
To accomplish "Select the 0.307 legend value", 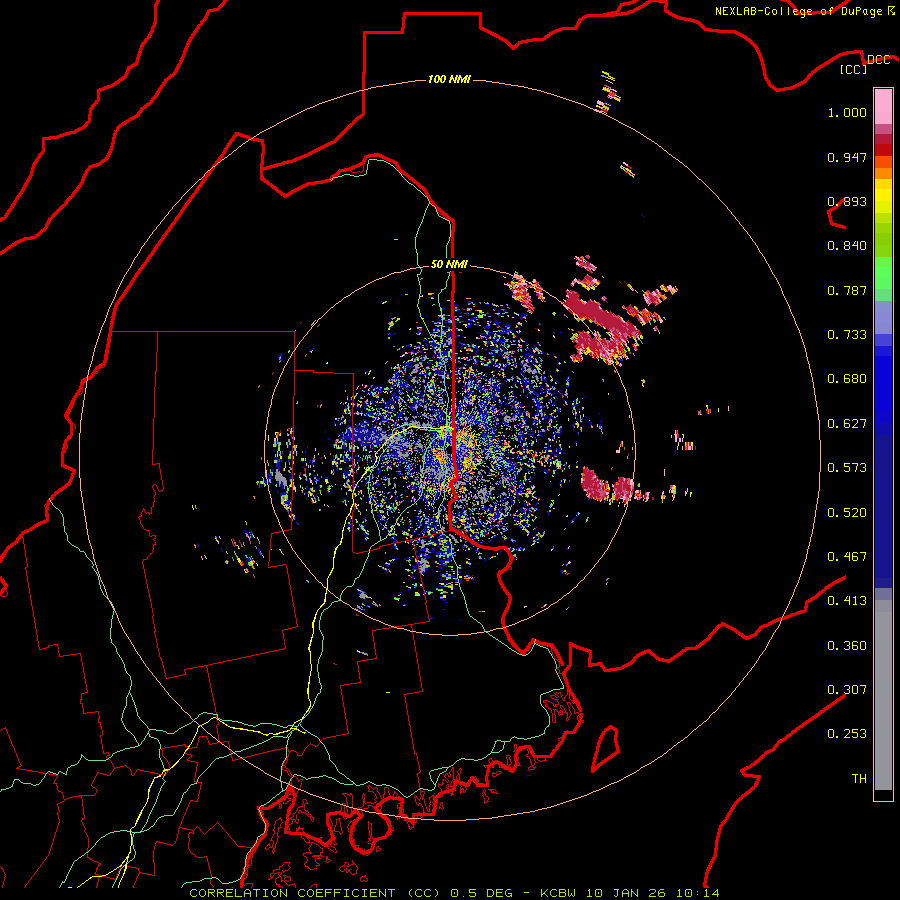I will 847,690.
